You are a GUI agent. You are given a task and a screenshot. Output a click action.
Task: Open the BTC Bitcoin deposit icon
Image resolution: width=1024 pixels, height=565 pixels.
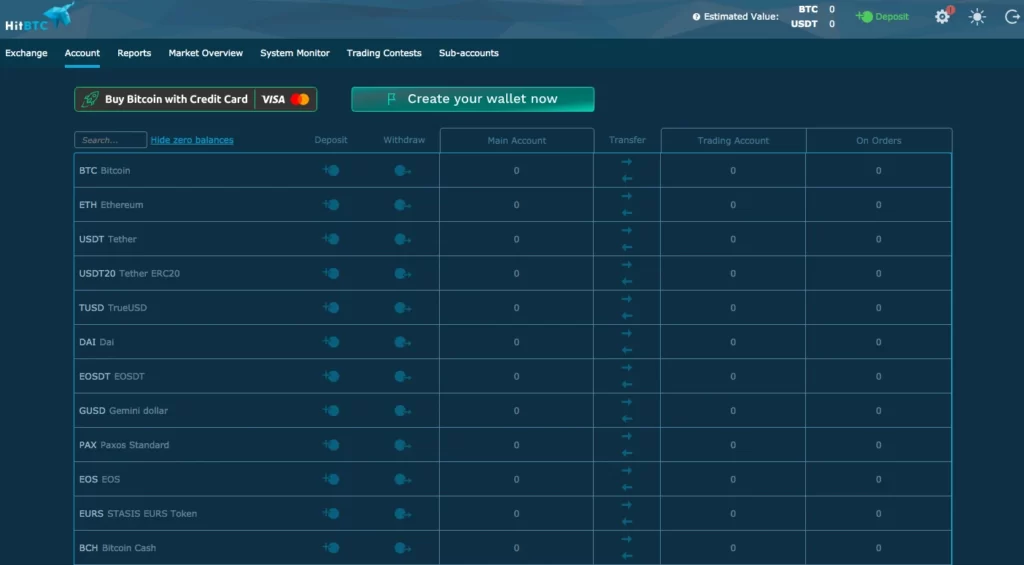tap(331, 170)
